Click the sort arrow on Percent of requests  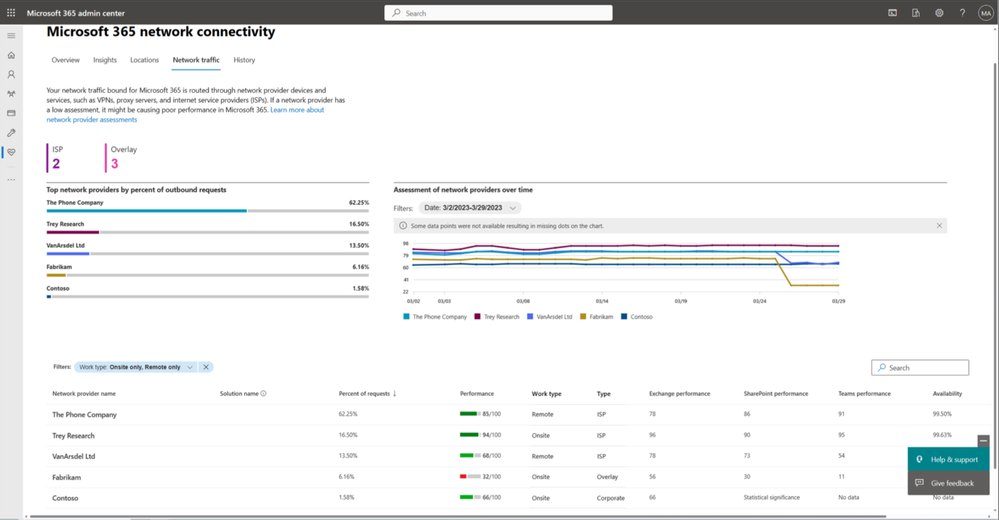[394, 394]
